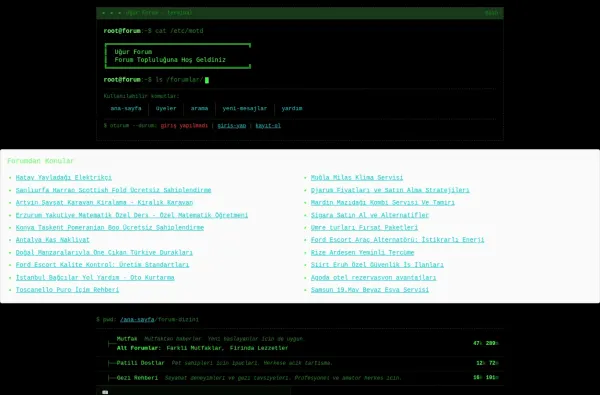Click the Gezi Rehberi topic and message counts
Screen dimensions: 600x395
486,378
